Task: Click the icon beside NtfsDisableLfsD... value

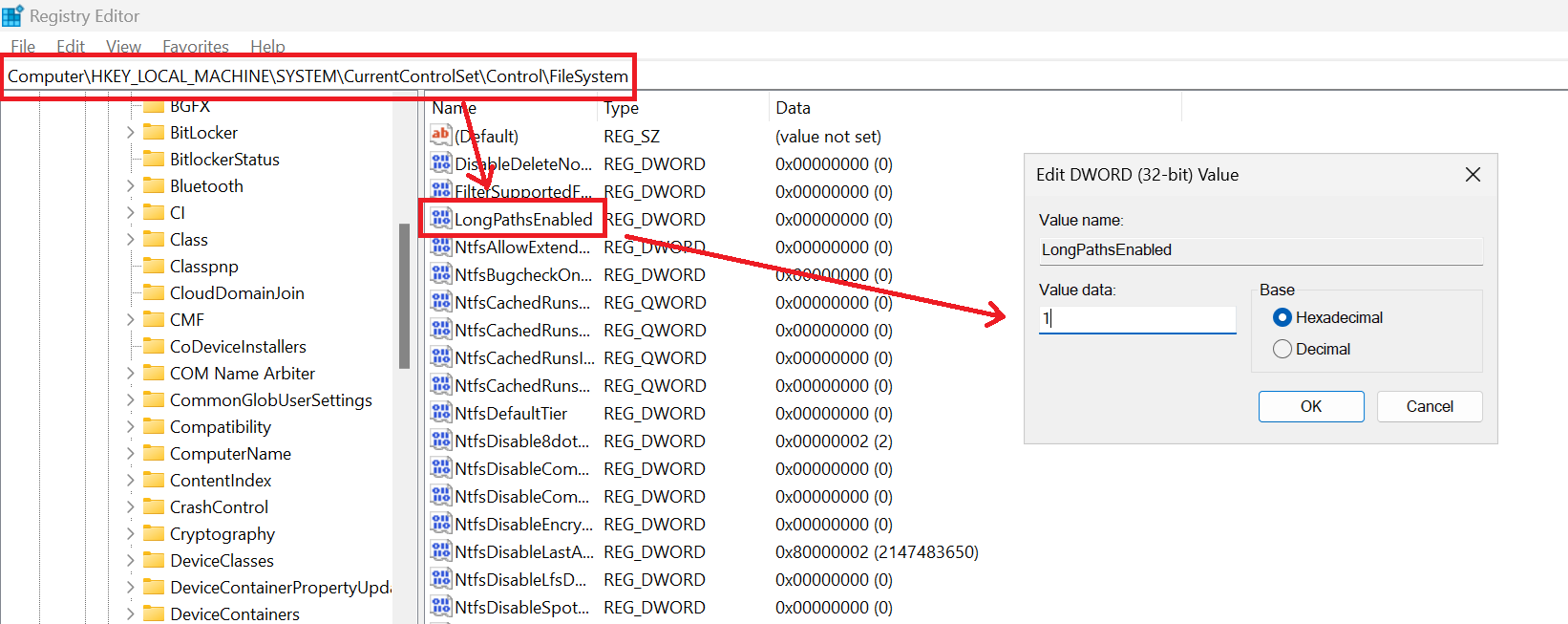Action: (x=440, y=579)
